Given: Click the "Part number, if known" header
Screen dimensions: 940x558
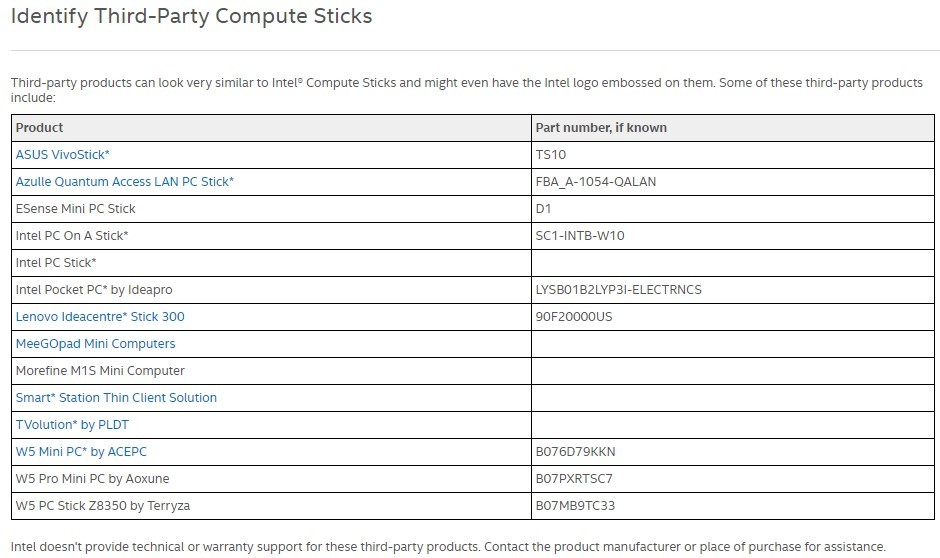Looking at the screenshot, I should point(601,128).
